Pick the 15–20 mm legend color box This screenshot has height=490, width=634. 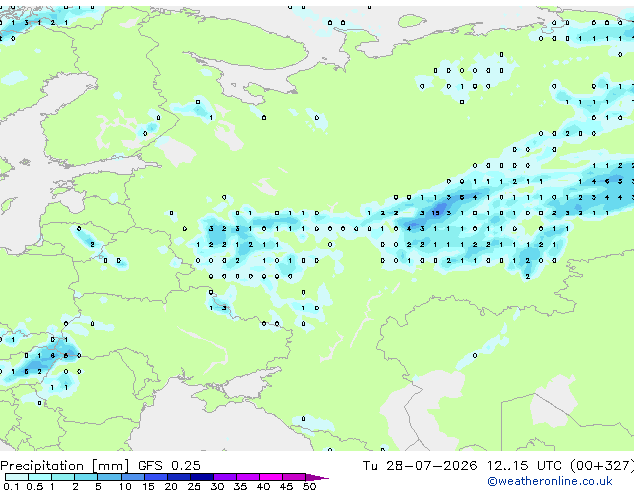pos(156,477)
